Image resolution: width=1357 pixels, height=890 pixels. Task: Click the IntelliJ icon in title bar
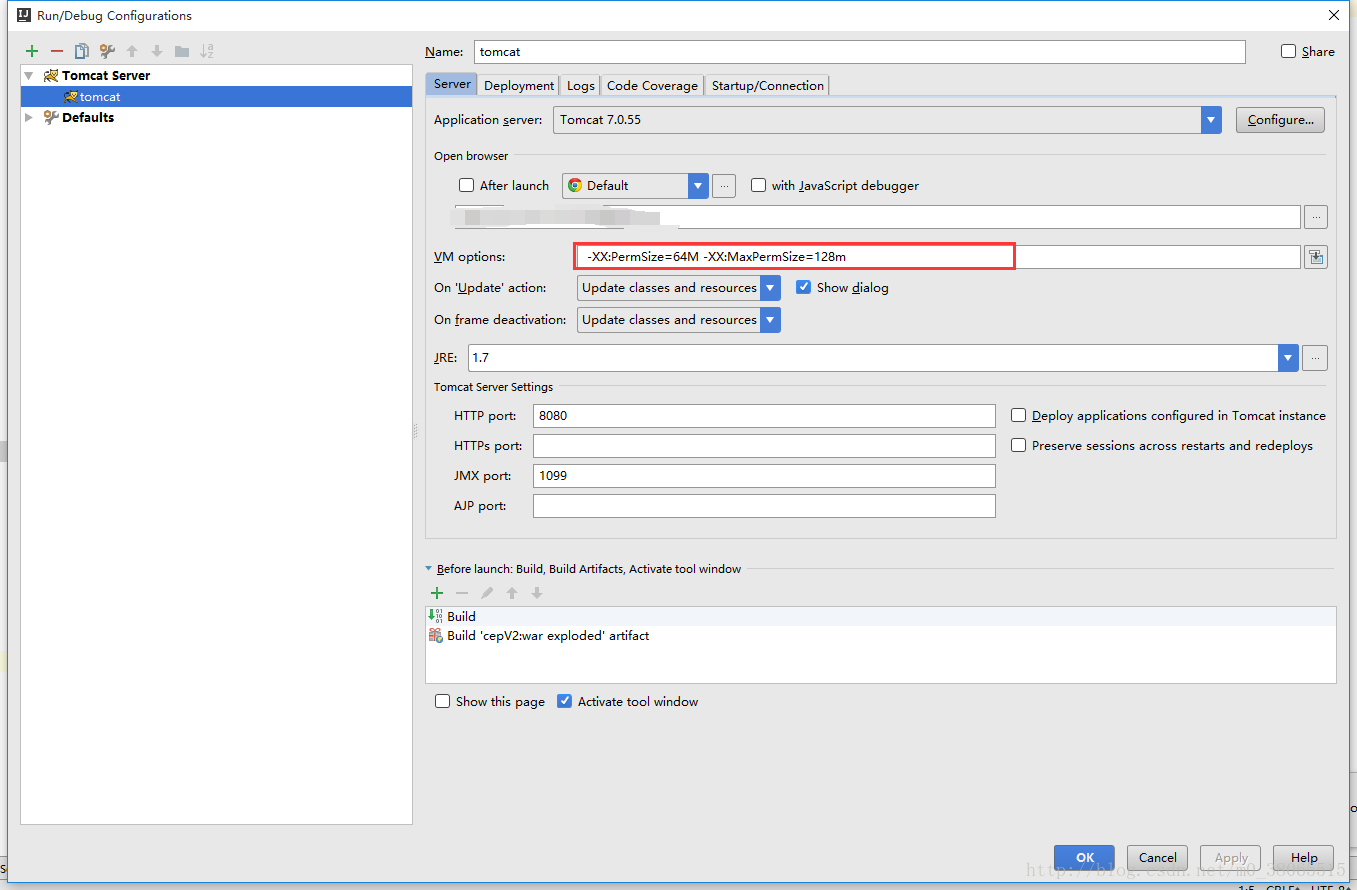22,15
